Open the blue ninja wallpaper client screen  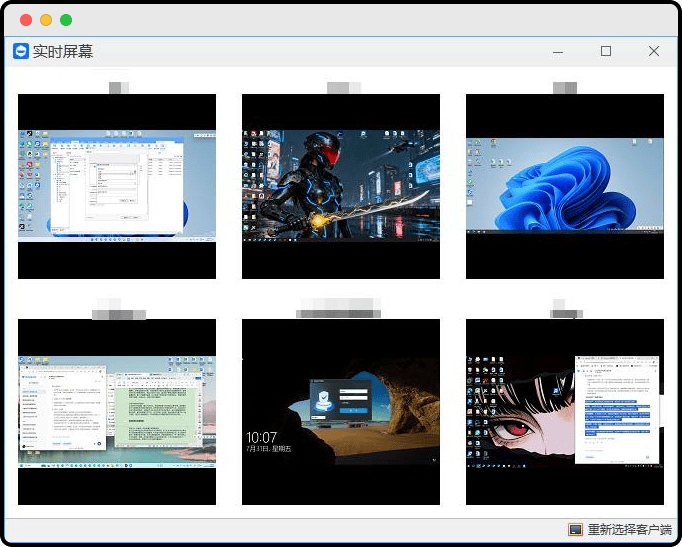(341, 186)
